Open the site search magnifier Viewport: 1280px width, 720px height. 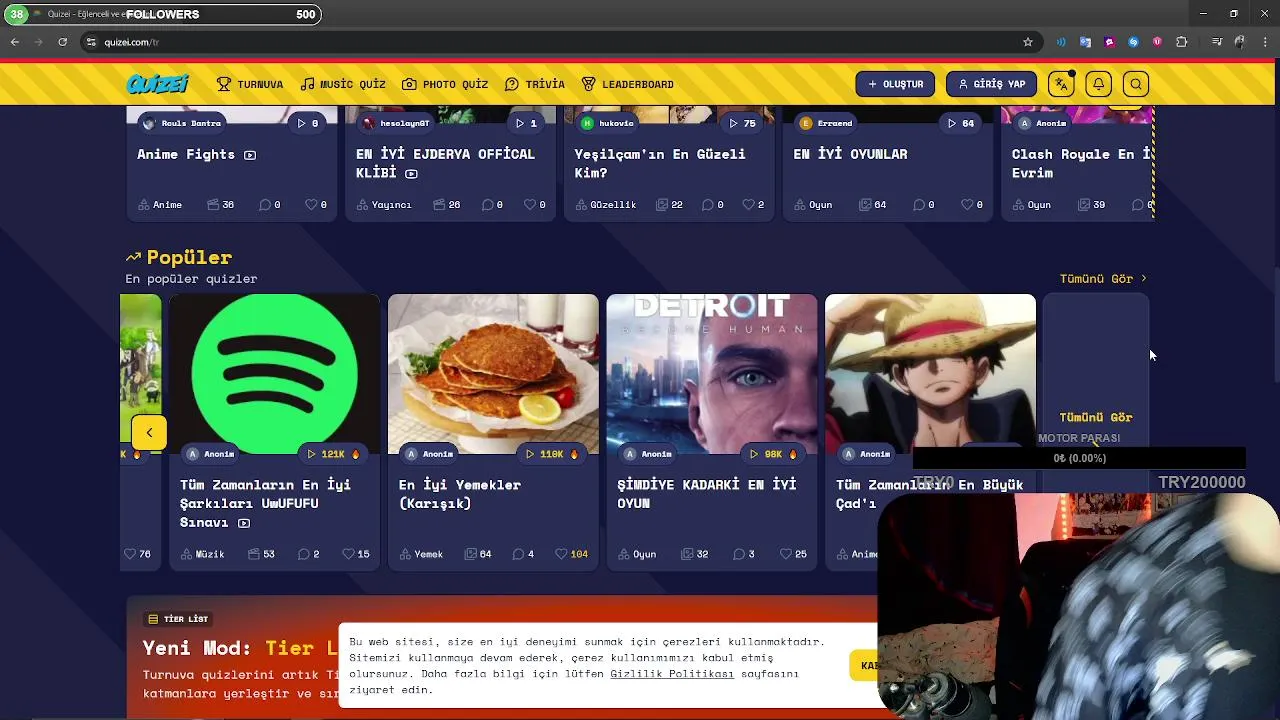[x=1136, y=84]
